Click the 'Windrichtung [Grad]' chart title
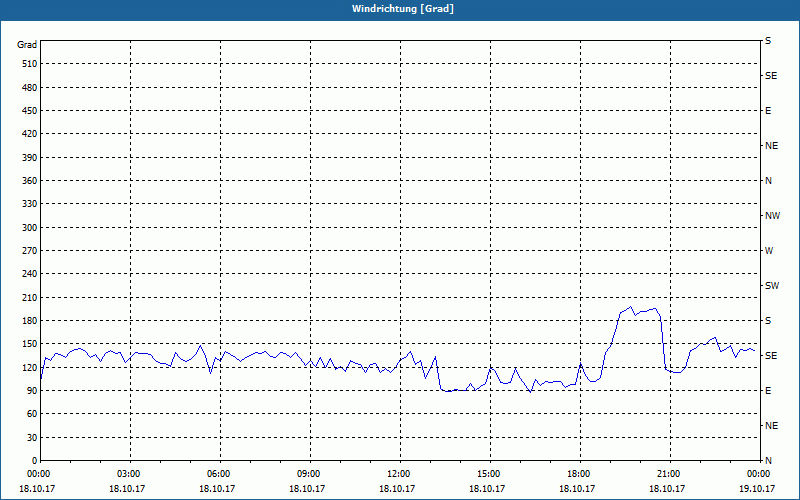 [x=403, y=9]
